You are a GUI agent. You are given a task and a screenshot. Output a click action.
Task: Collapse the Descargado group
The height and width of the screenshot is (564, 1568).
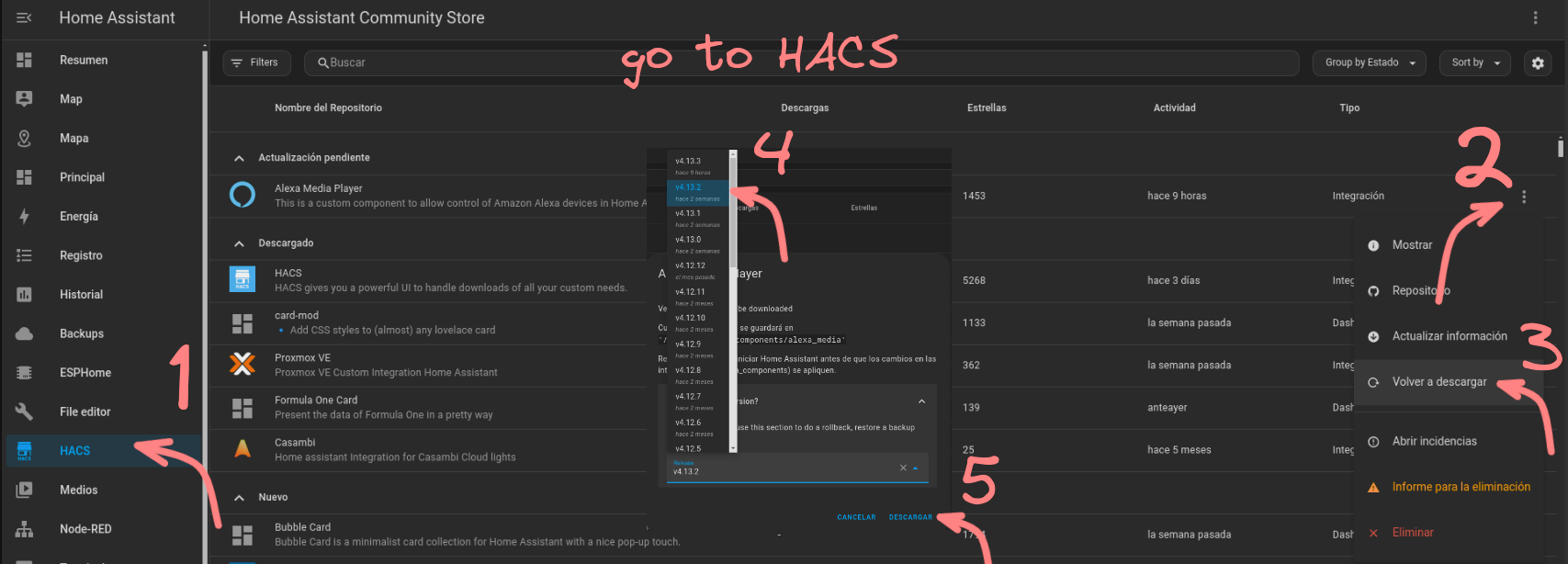239,243
